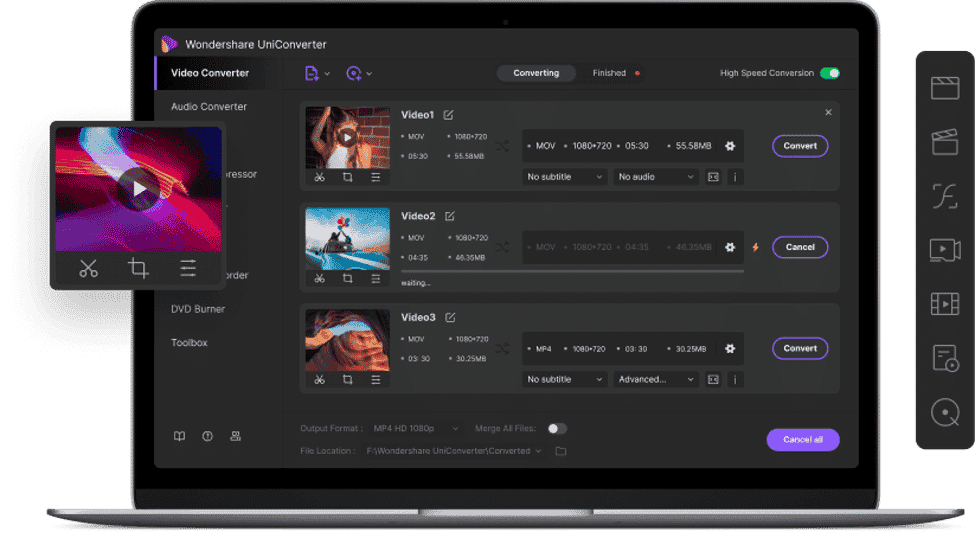Click the Video2 conversion progress bar

pyautogui.click(x=572, y=271)
